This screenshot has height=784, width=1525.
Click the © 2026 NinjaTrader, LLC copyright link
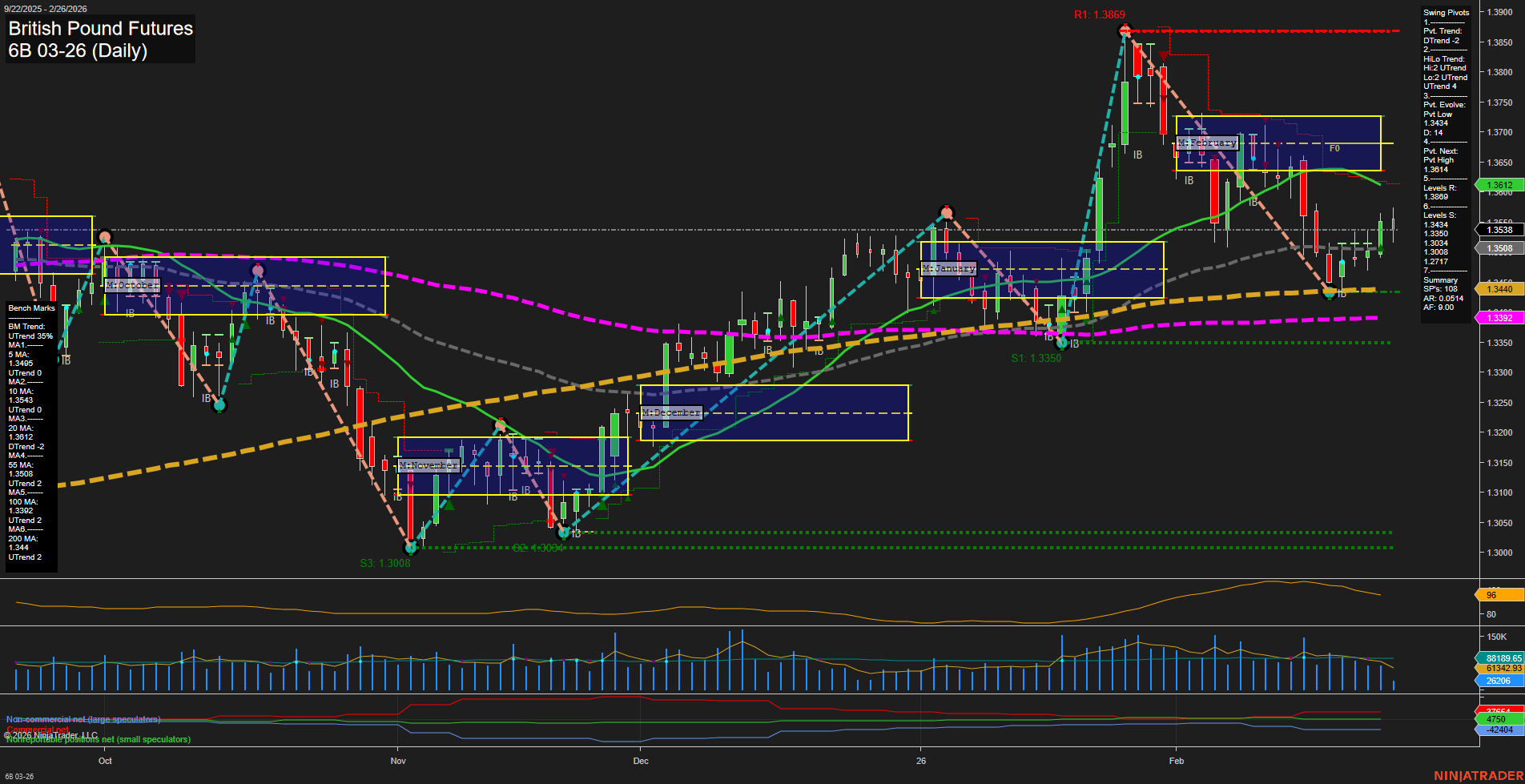tap(50, 735)
